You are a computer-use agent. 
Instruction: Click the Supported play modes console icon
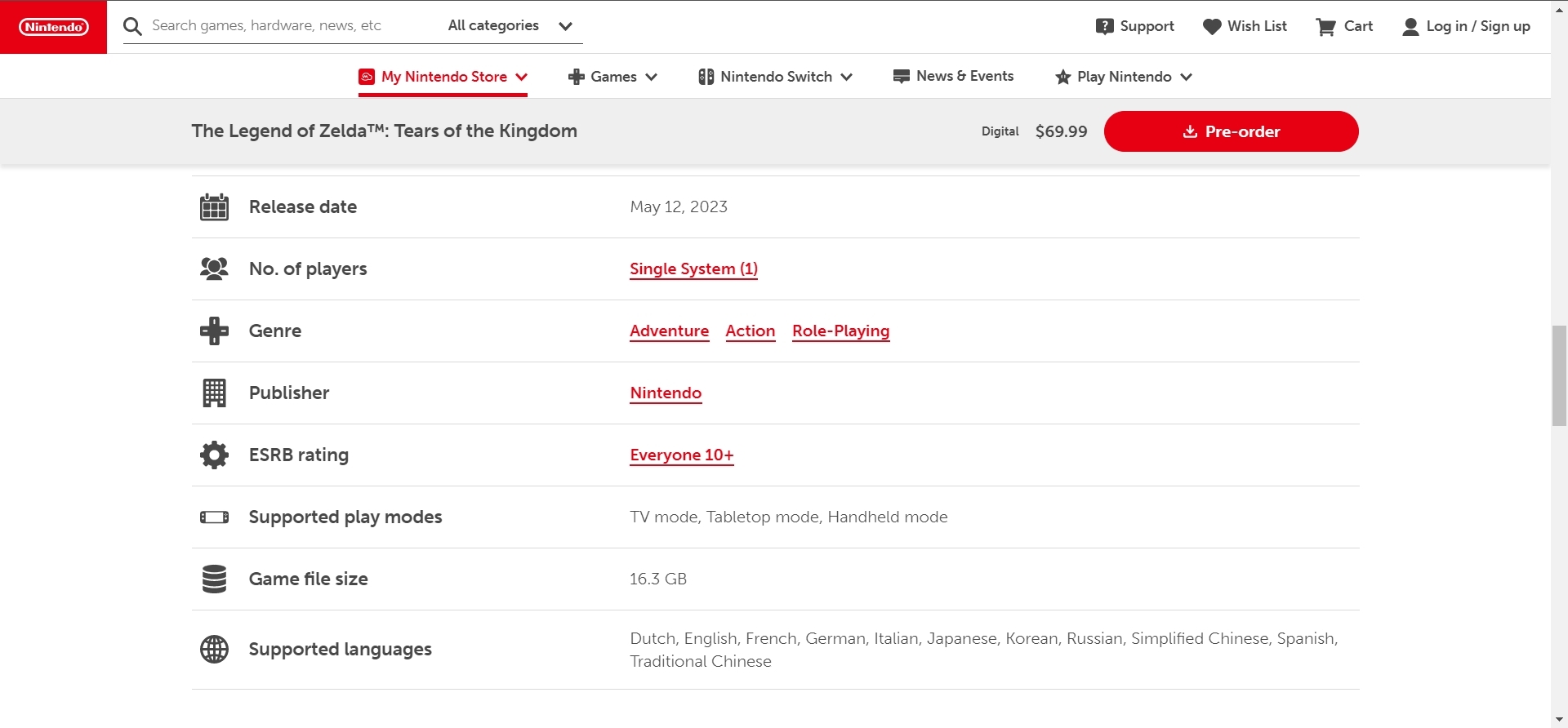tap(214, 517)
